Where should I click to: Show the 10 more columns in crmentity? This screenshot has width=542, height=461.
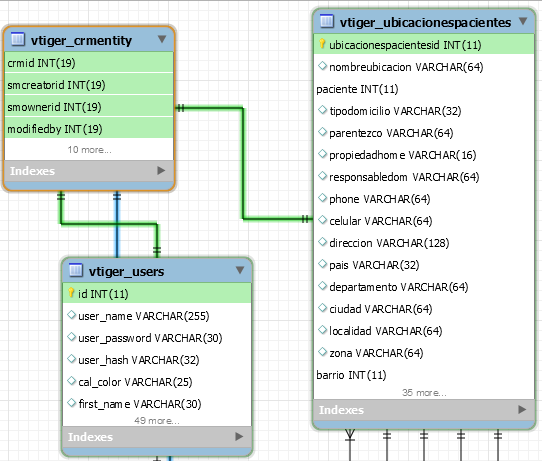pyautogui.click(x=89, y=150)
